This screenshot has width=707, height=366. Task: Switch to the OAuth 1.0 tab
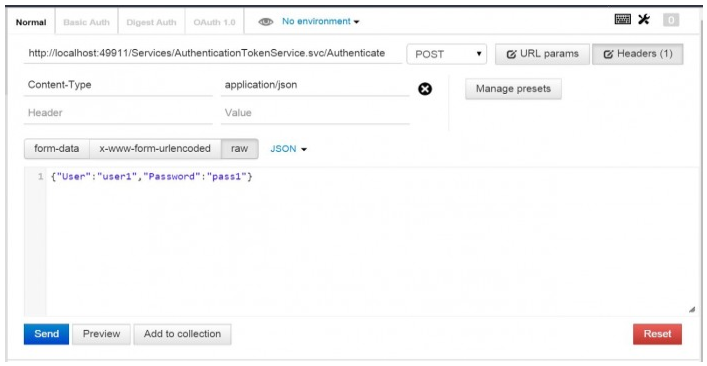215,22
